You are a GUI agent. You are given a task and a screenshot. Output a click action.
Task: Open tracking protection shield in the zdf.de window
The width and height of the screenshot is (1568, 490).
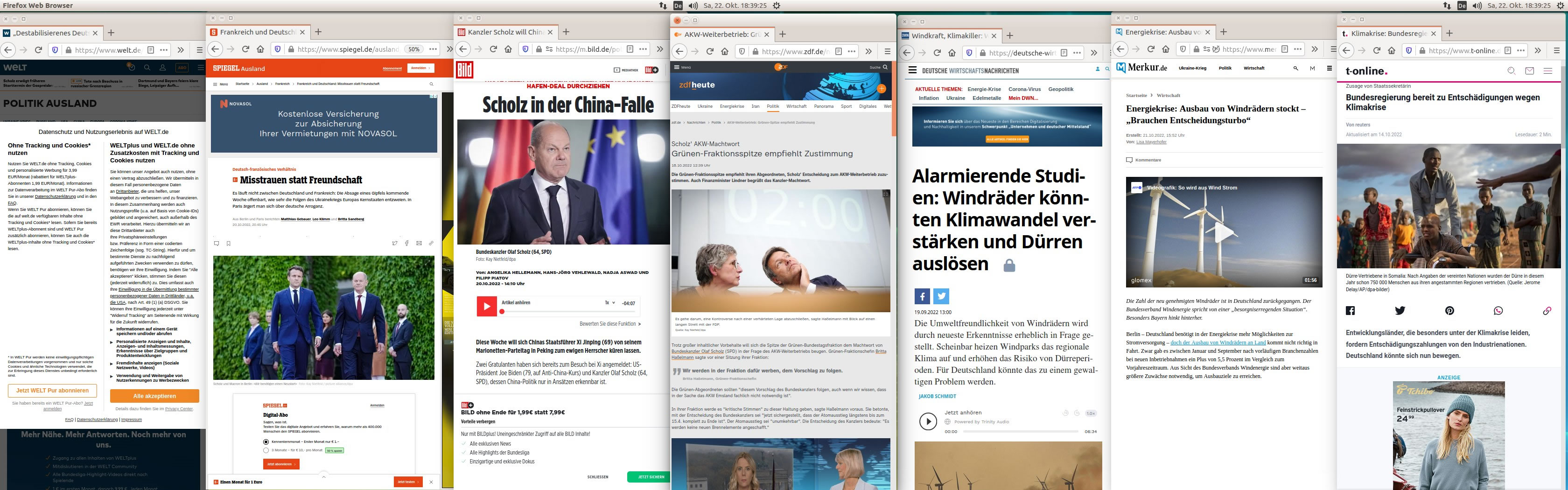pos(742,52)
